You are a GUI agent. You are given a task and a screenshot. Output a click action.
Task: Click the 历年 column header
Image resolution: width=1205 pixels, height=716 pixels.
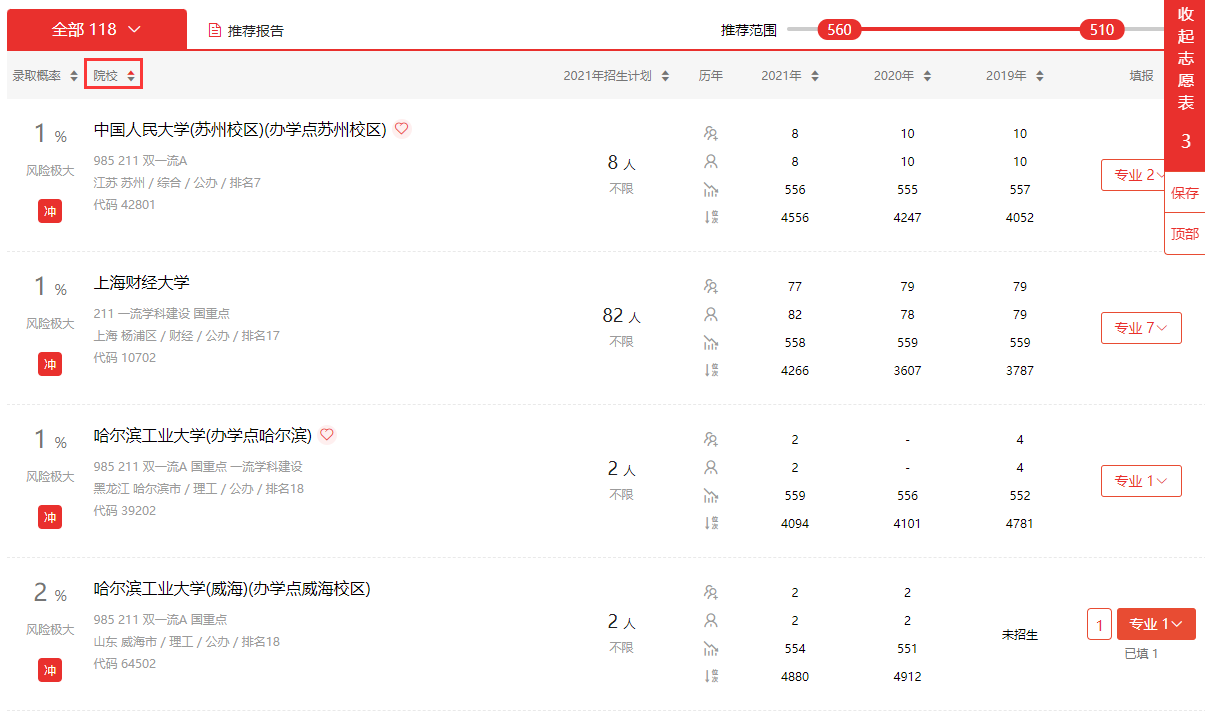pyautogui.click(x=711, y=76)
